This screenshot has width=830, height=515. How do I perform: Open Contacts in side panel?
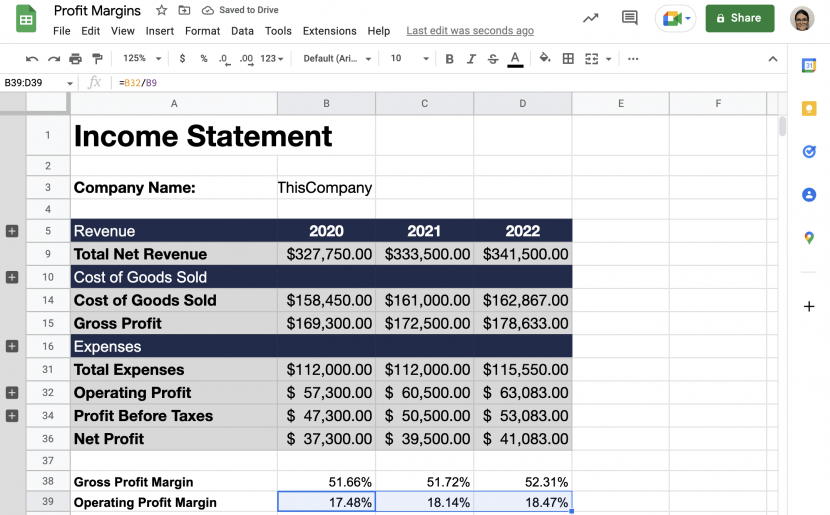pyautogui.click(x=809, y=195)
